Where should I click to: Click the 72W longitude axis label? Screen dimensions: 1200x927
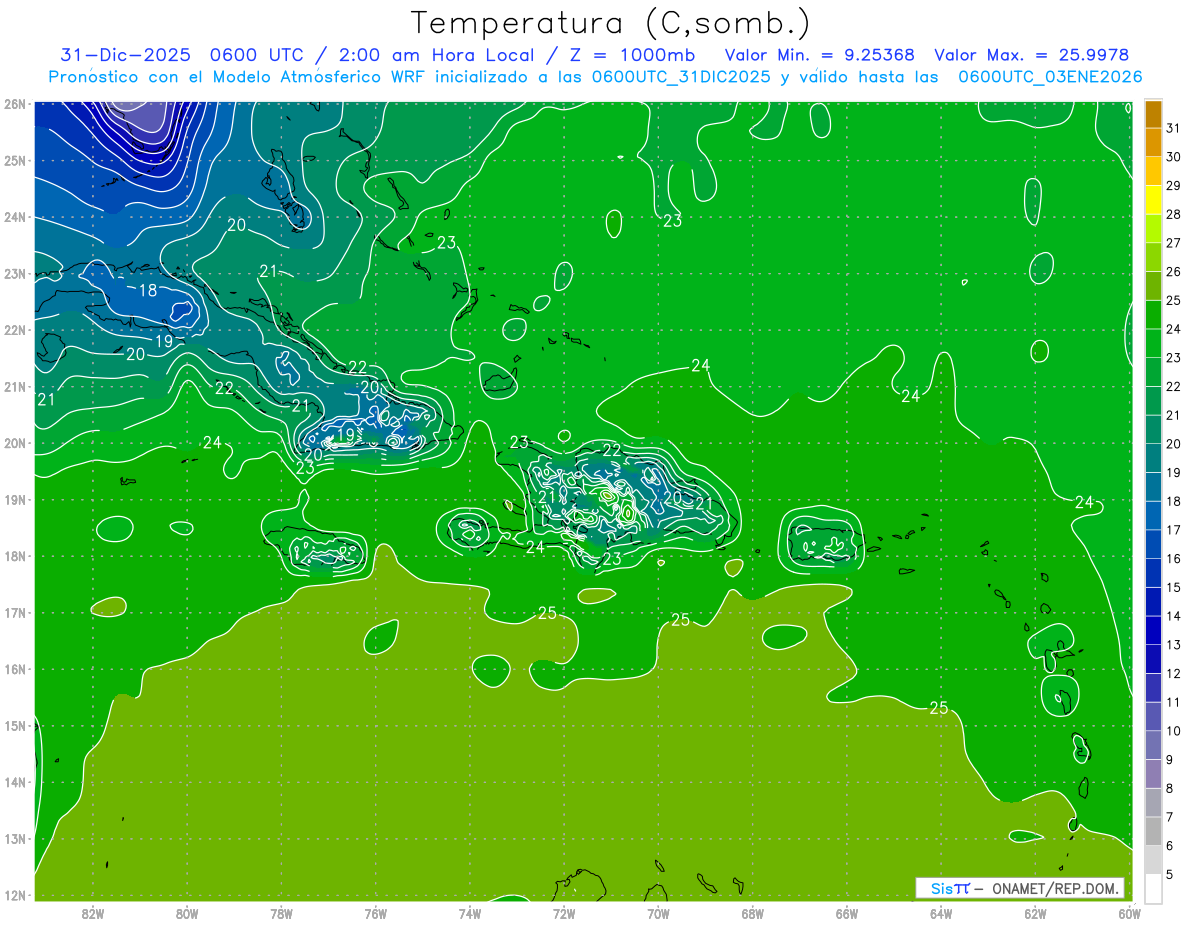(x=564, y=913)
